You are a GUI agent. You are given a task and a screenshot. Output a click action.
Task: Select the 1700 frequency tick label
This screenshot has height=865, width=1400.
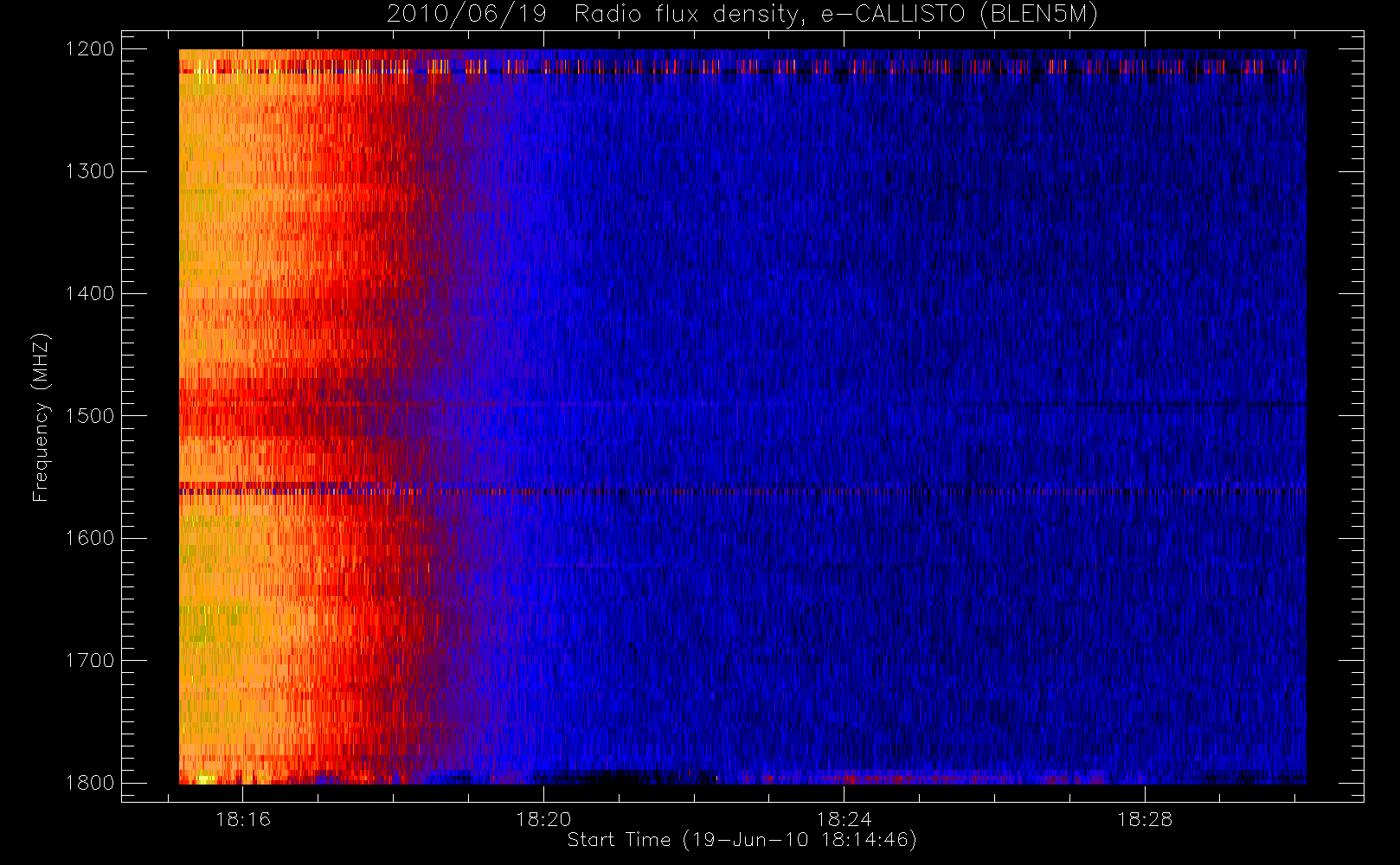point(91,660)
